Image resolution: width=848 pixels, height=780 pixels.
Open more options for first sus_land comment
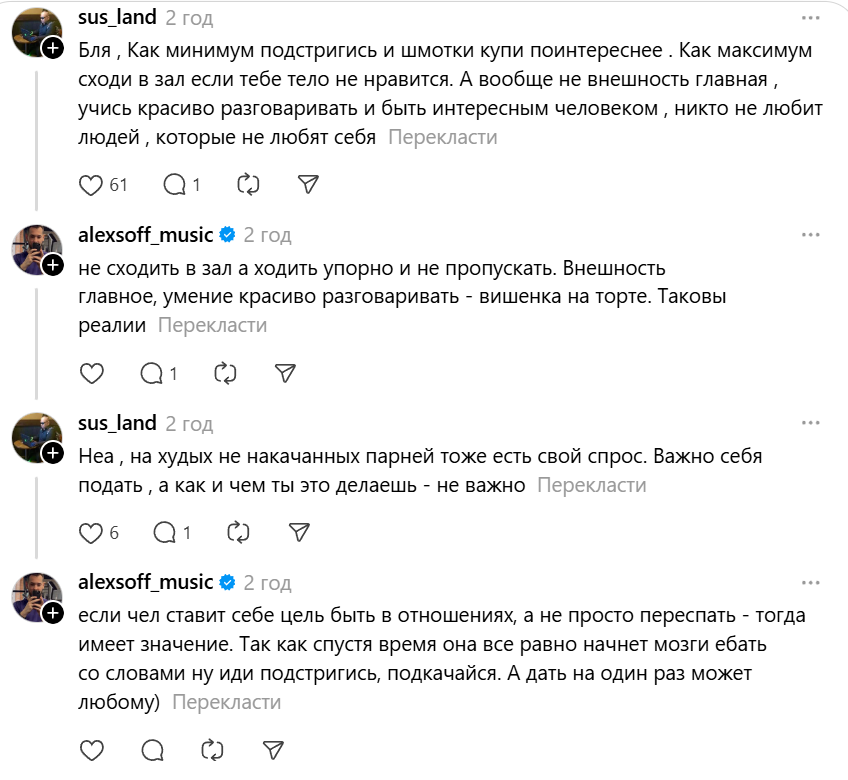point(811,19)
